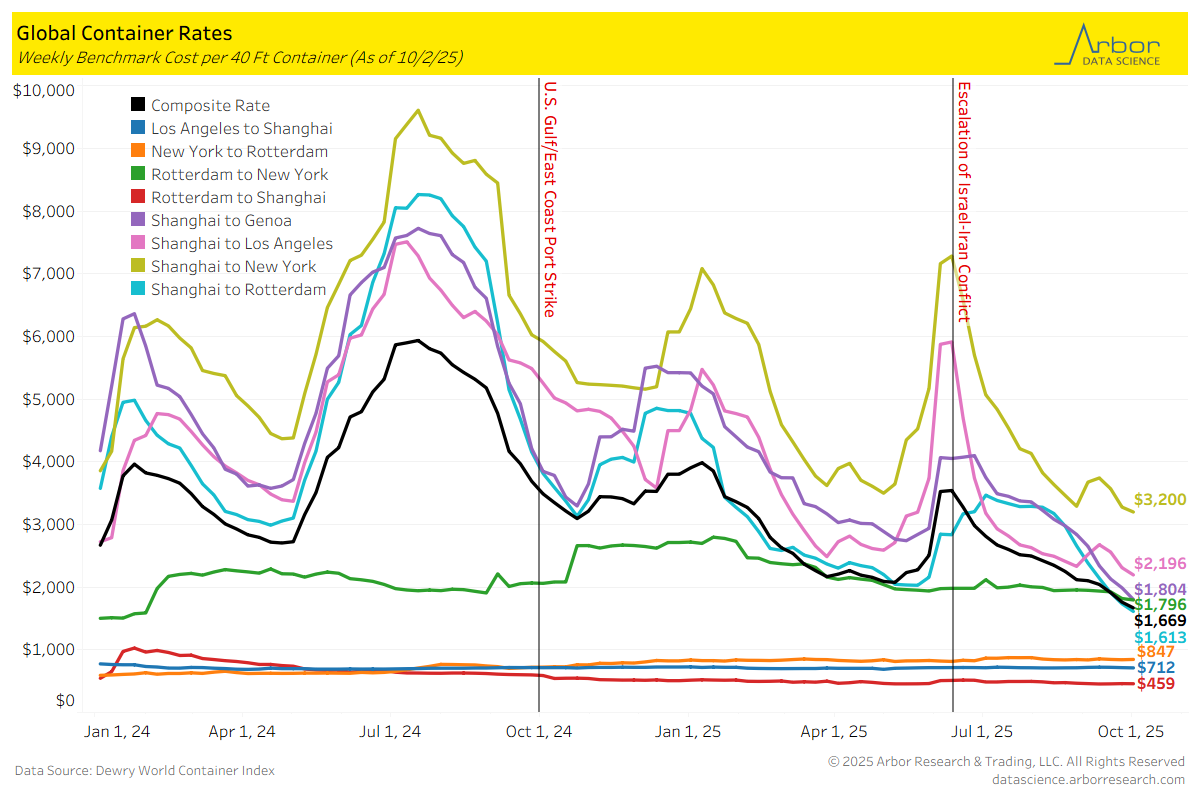Viewport: 1200px width, 800px height.
Task: Click the purple Shanghai to Genoa legend swatch
Action: coord(139,220)
